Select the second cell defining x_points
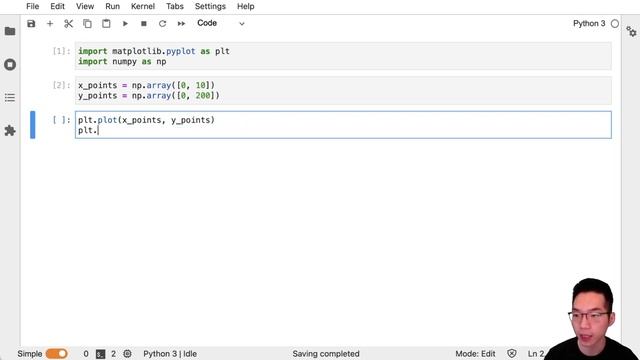This screenshot has height=360, width=640. click(343, 90)
